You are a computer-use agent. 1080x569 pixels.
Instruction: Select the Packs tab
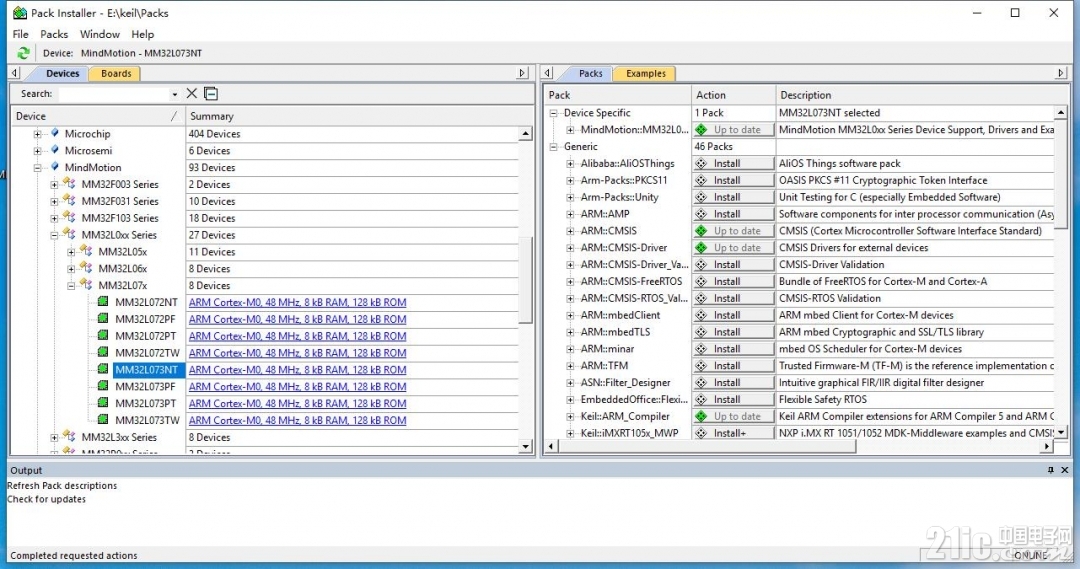tap(590, 73)
